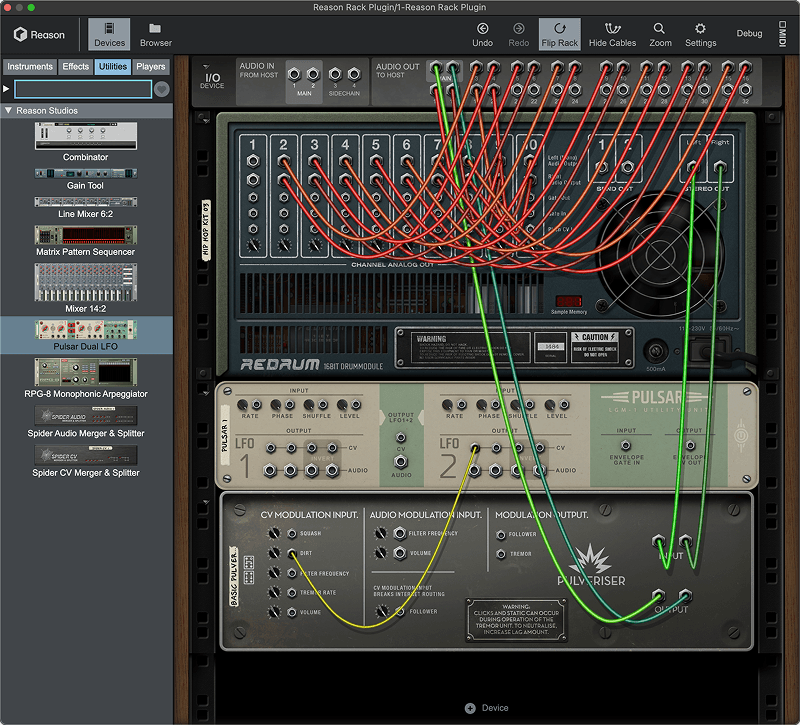The width and height of the screenshot is (800, 725).
Task: Toggle the Flip Rack button
Action: [560, 34]
